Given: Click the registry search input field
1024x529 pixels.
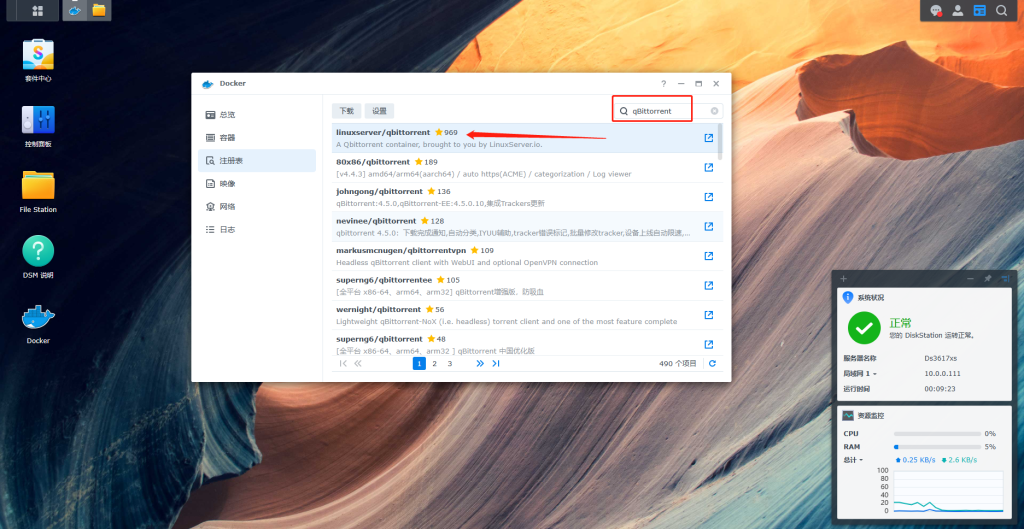Looking at the screenshot, I should tap(669, 111).
